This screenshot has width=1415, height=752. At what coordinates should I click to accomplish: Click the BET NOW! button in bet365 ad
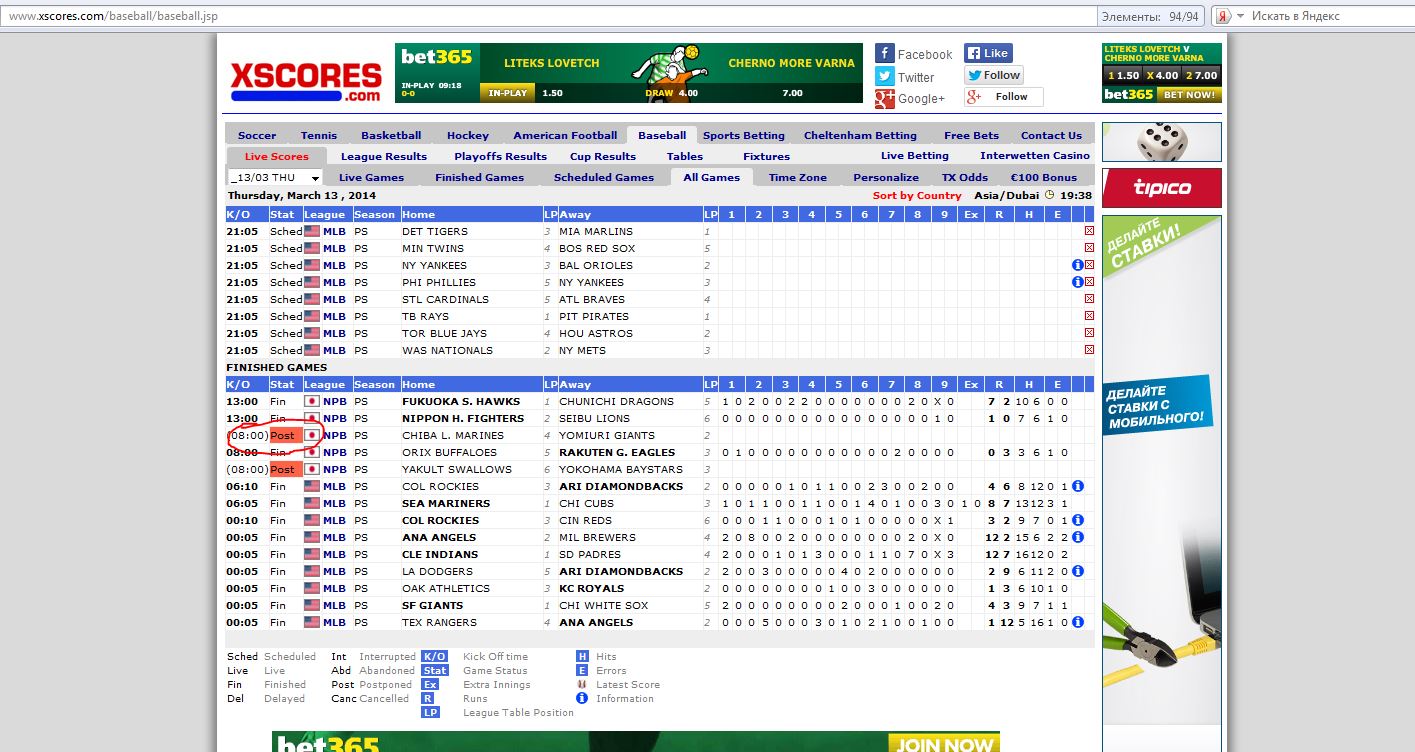1189,95
